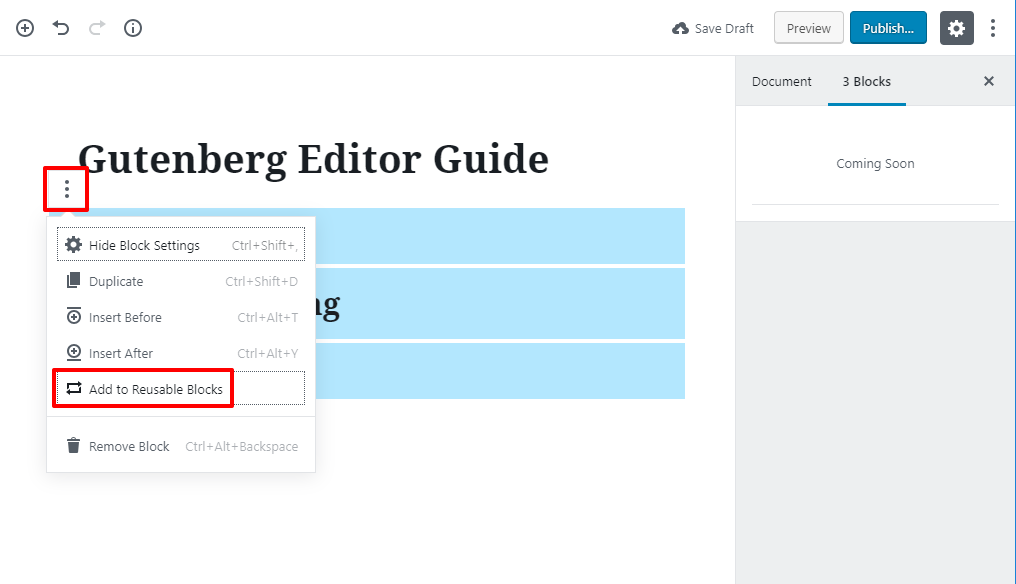Switch to the Document tab
This screenshot has height=584, width=1016.
tap(782, 81)
